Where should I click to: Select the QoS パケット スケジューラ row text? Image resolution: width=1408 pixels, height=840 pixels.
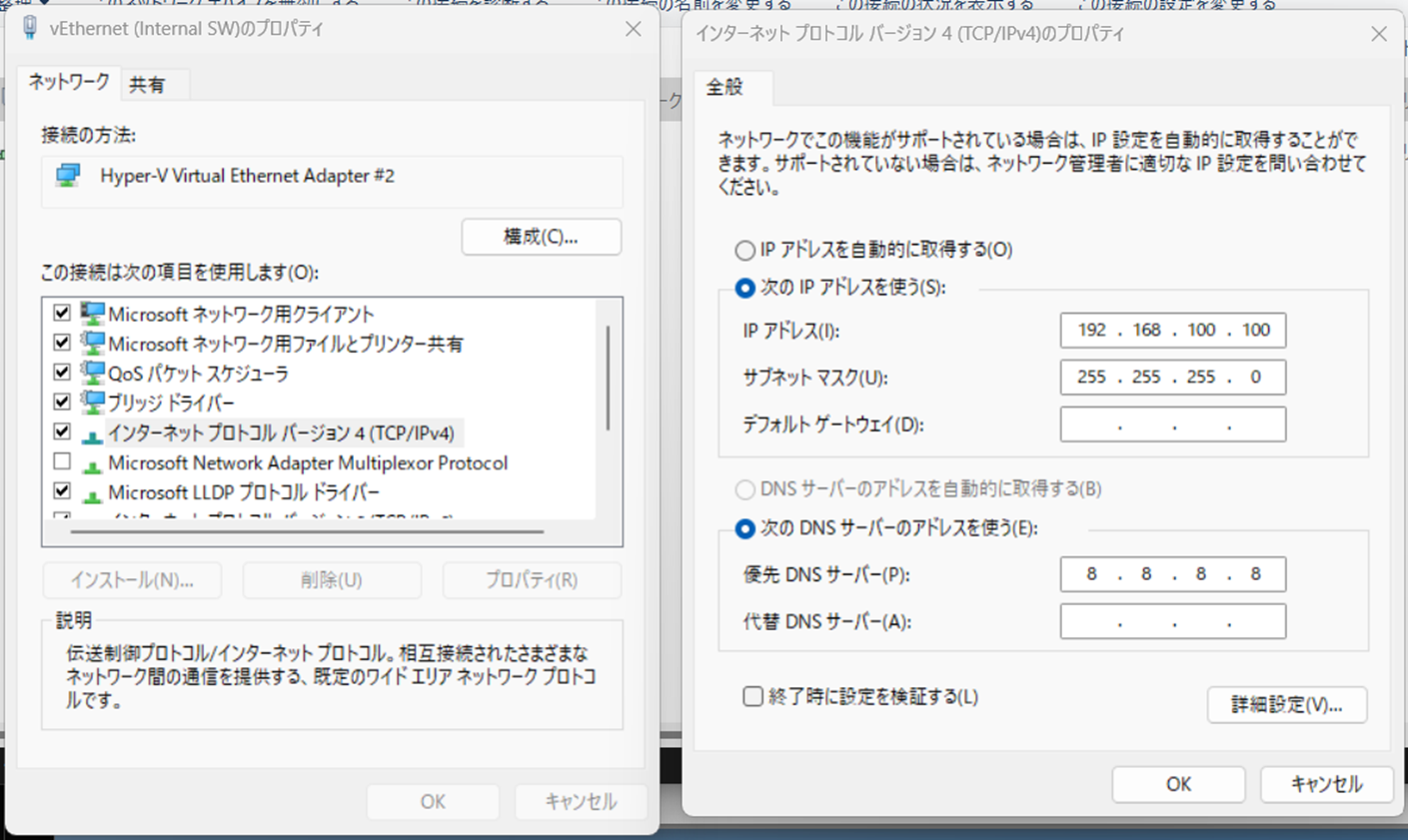coord(198,374)
